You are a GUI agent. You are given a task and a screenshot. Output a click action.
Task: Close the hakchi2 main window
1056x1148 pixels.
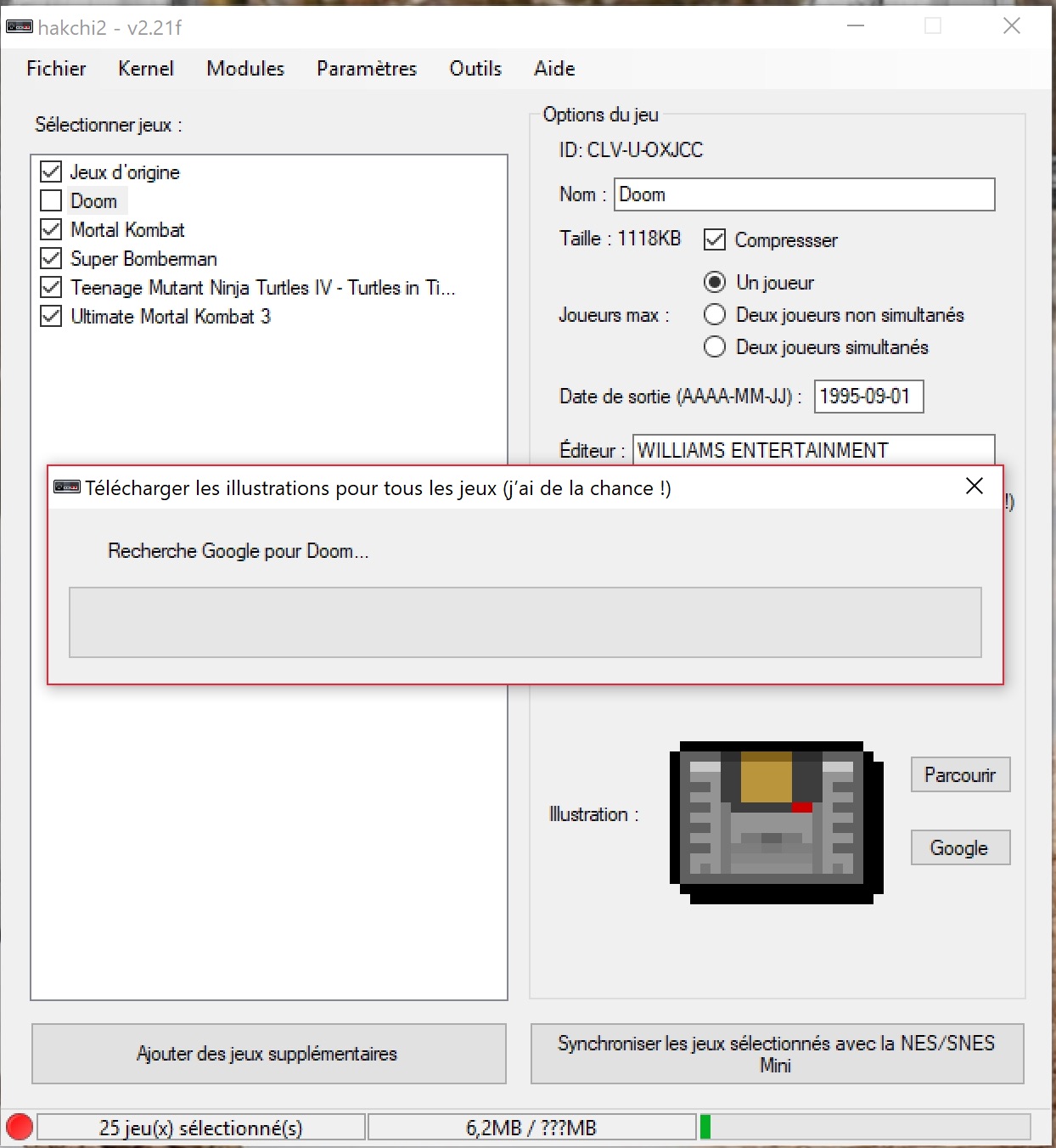1012,26
